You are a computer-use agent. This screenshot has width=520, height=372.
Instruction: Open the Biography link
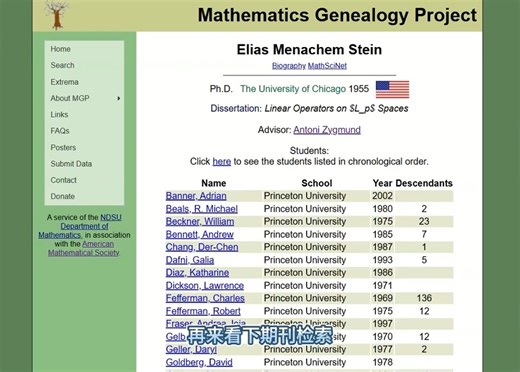click(289, 66)
